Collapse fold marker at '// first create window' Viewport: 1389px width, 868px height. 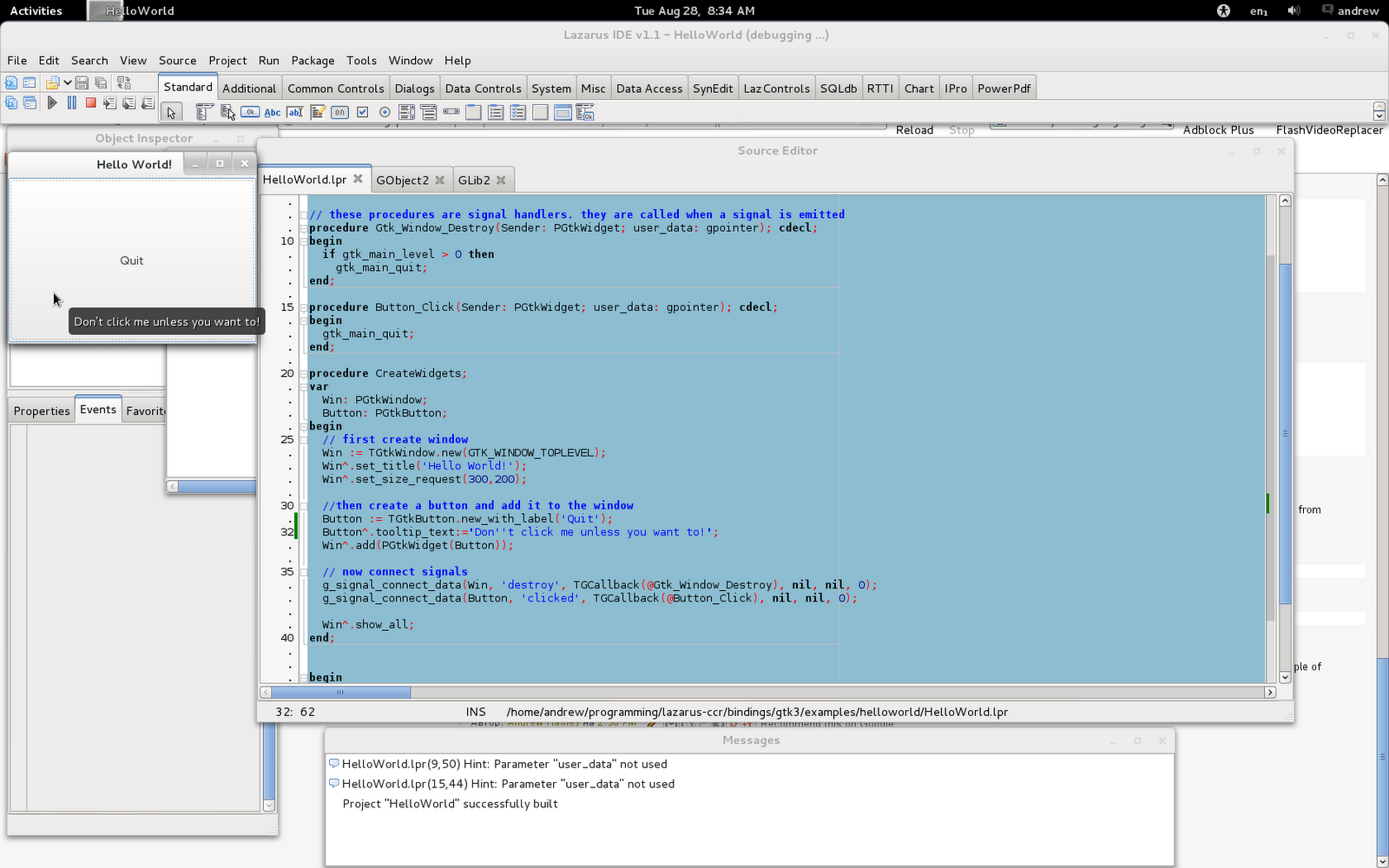[x=304, y=439]
